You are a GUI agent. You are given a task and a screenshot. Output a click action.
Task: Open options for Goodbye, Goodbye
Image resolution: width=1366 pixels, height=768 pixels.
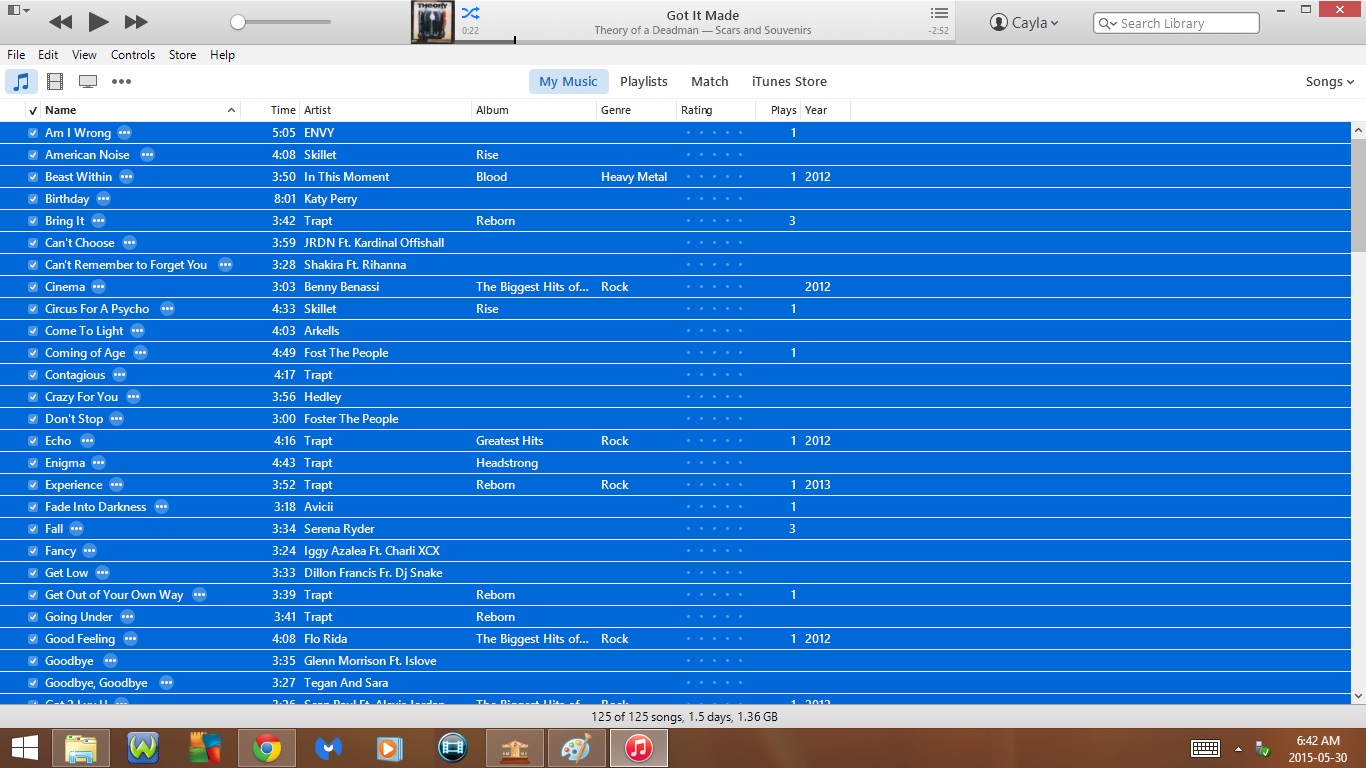click(166, 683)
